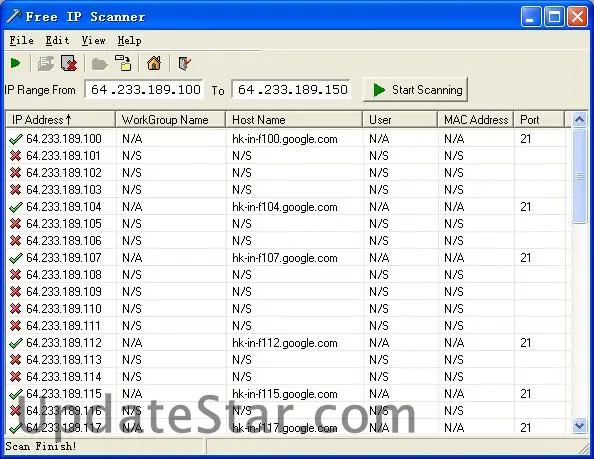Select row with IP 64.233.189.111
This screenshot has width=594, height=459.
(288, 326)
